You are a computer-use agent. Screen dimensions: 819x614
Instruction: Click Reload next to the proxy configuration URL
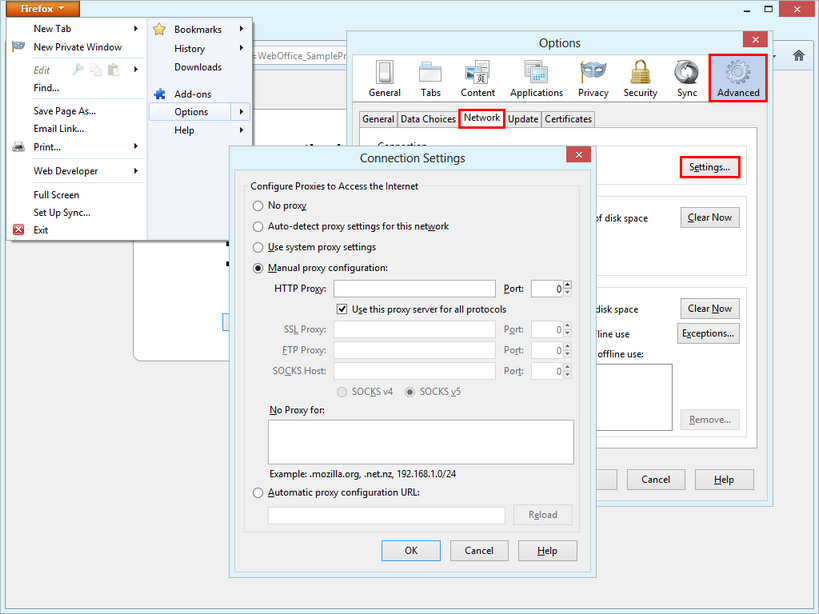point(542,514)
